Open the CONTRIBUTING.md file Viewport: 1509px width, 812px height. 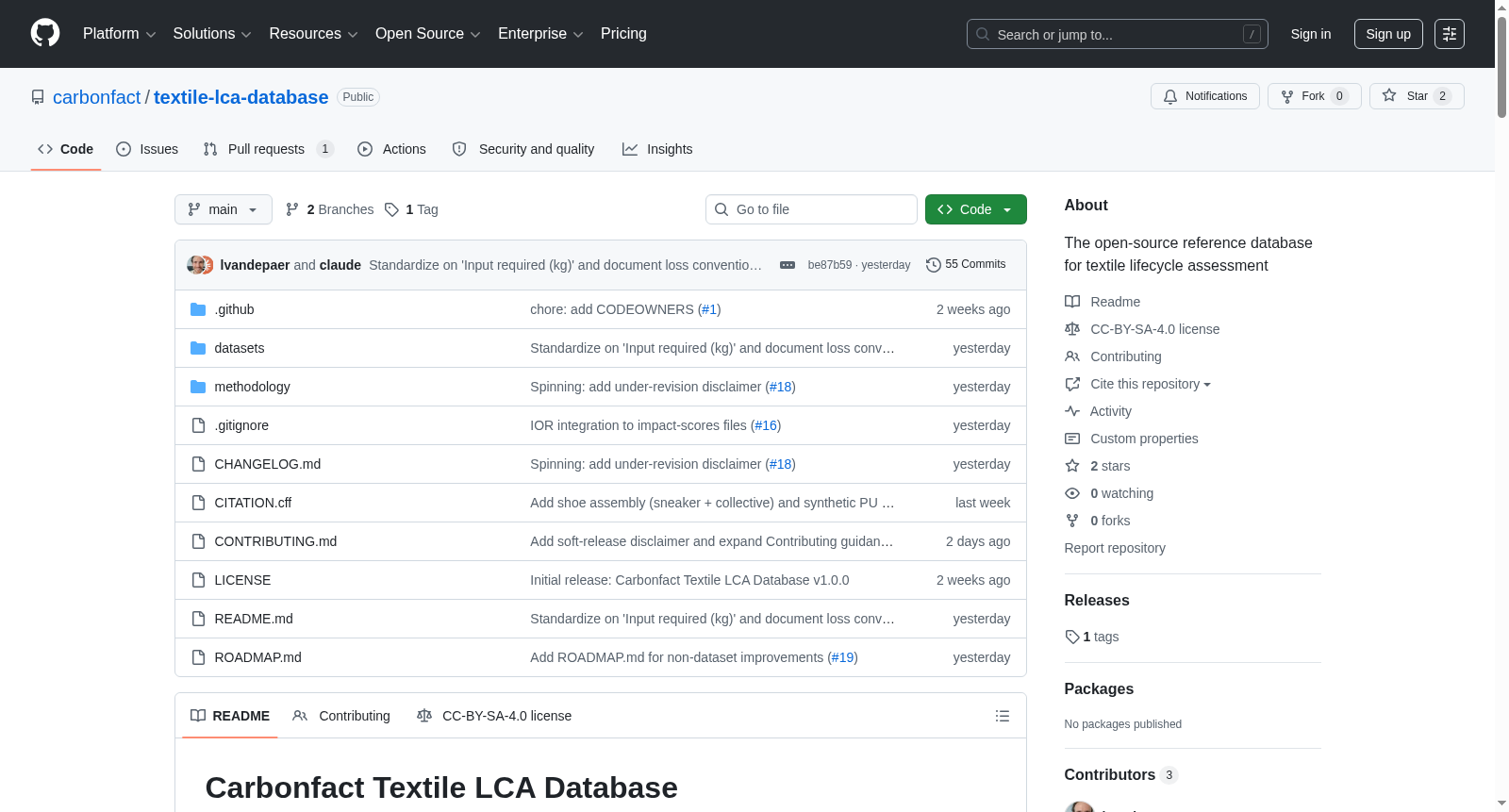275,541
